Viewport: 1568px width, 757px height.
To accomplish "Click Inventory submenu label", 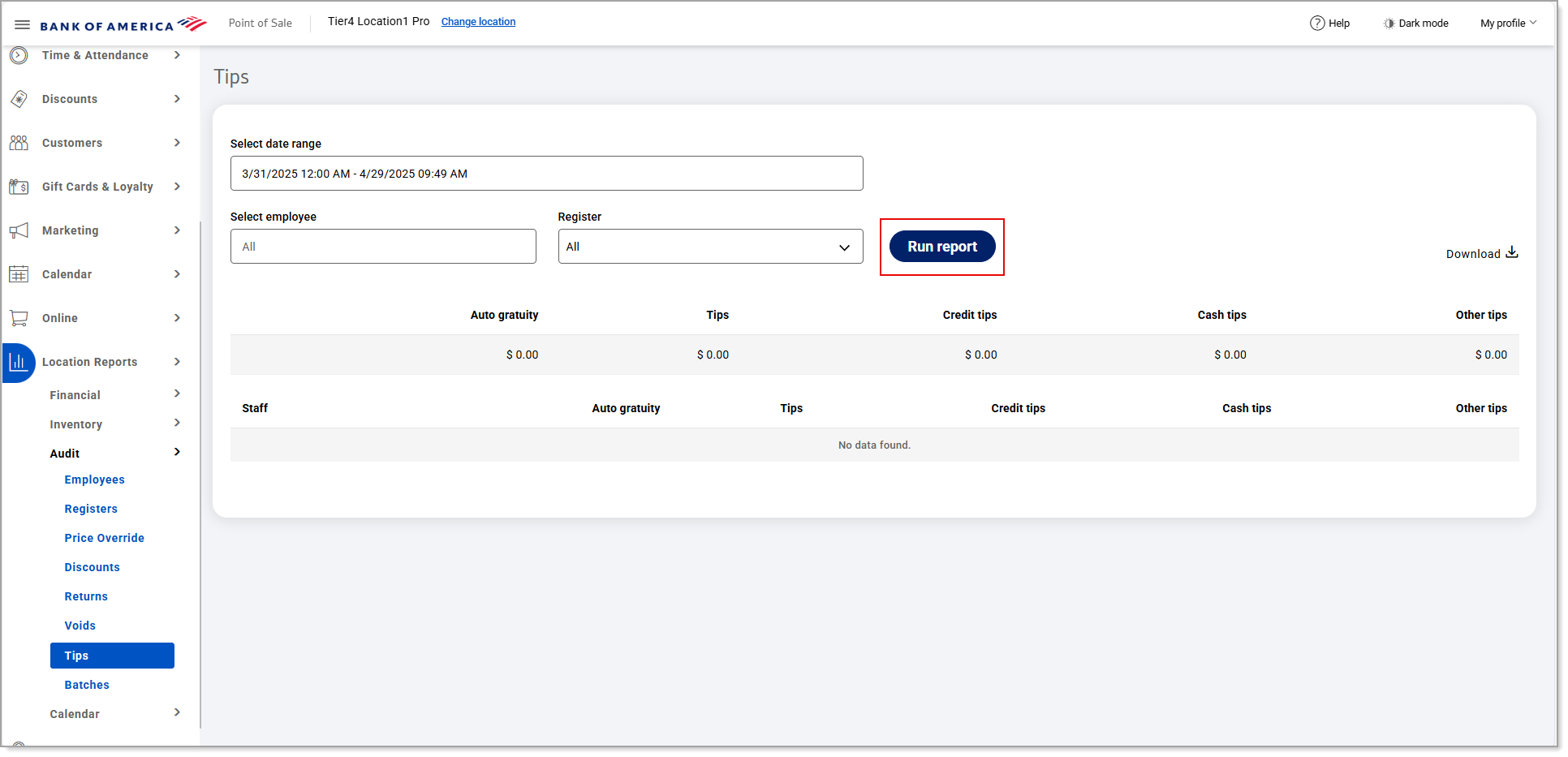I will (76, 424).
